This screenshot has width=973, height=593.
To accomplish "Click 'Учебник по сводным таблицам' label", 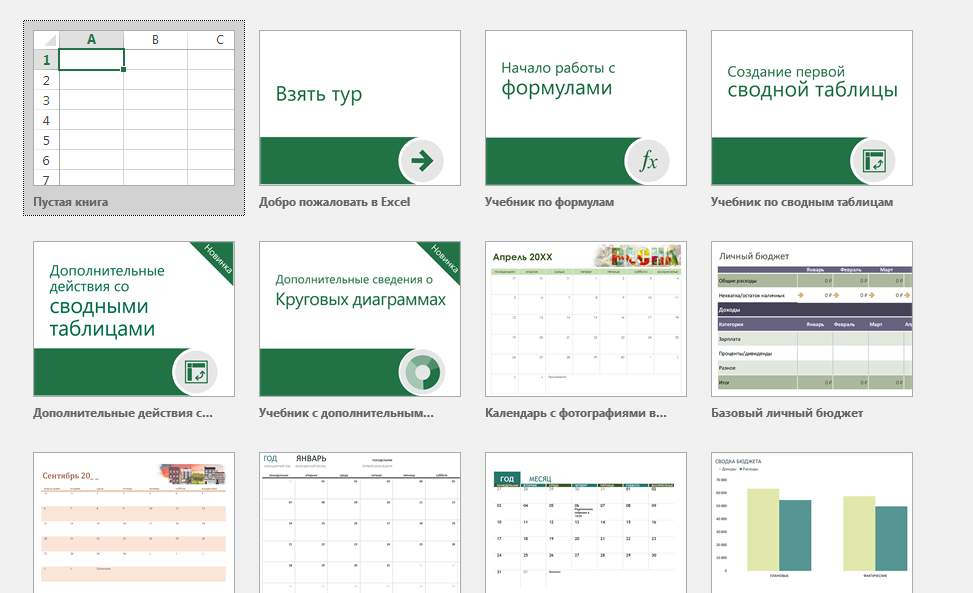I will [802, 202].
